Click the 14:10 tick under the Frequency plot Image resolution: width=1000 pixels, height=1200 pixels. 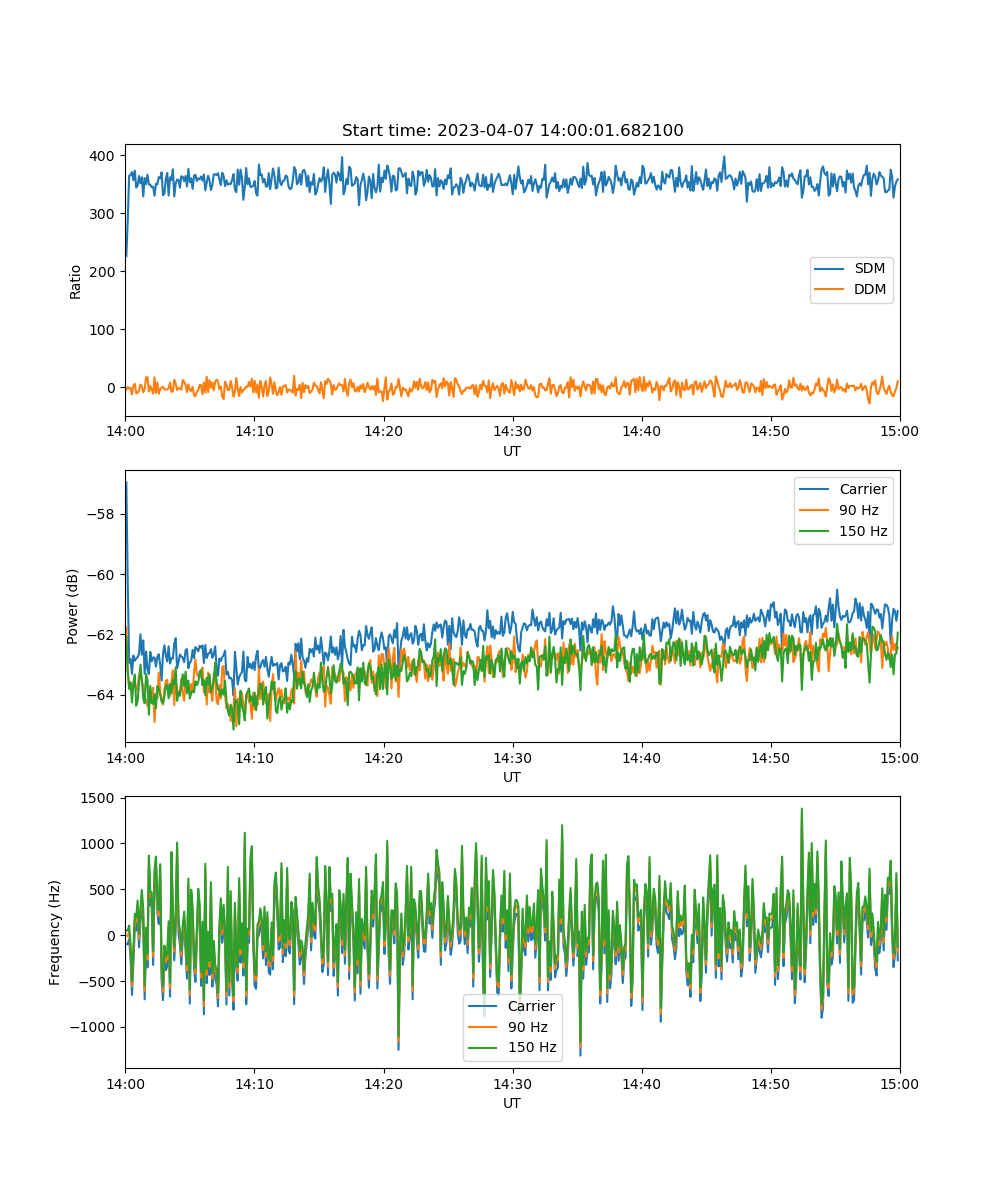tap(254, 1083)
